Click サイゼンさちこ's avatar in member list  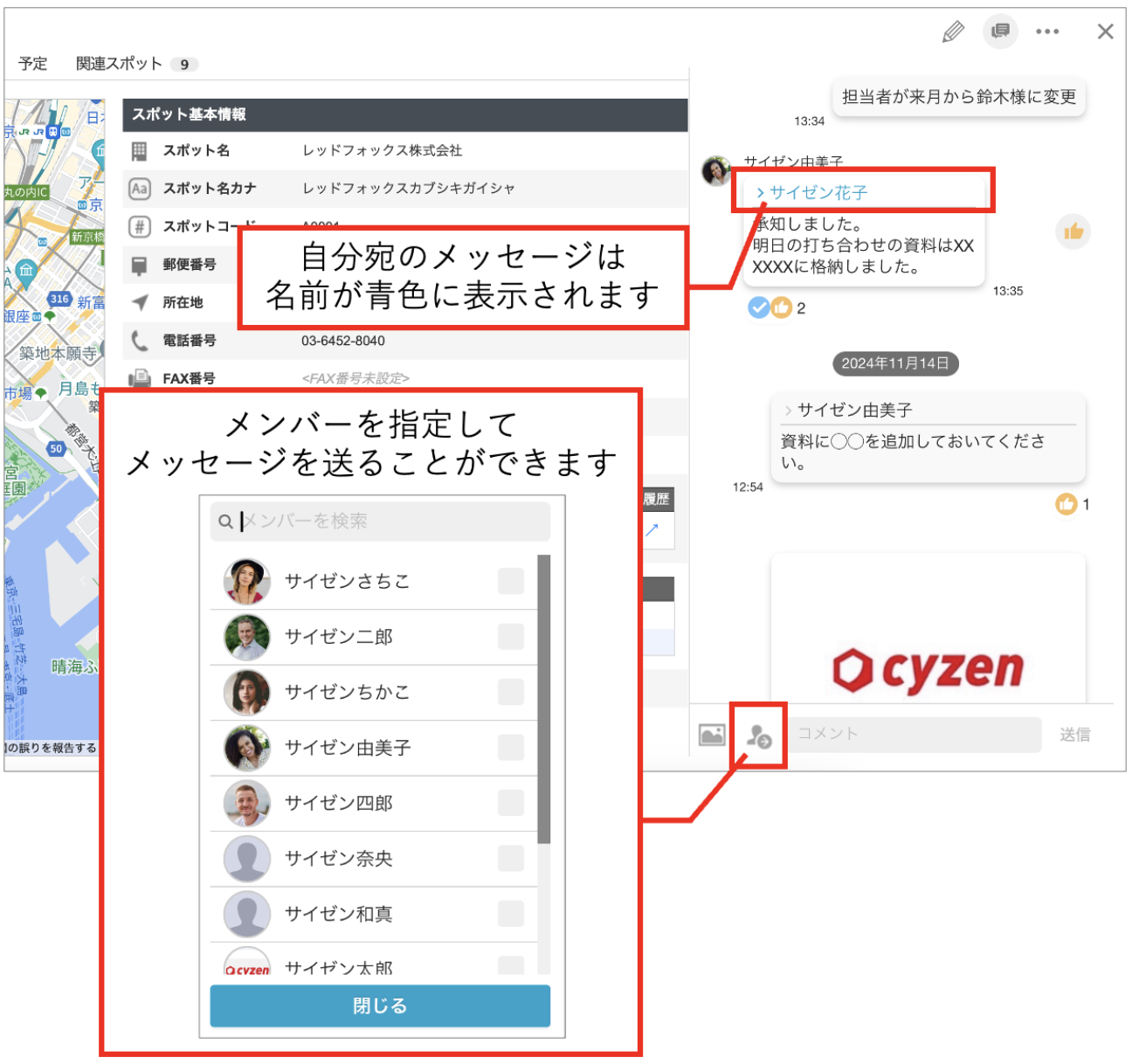coord(246,582)
